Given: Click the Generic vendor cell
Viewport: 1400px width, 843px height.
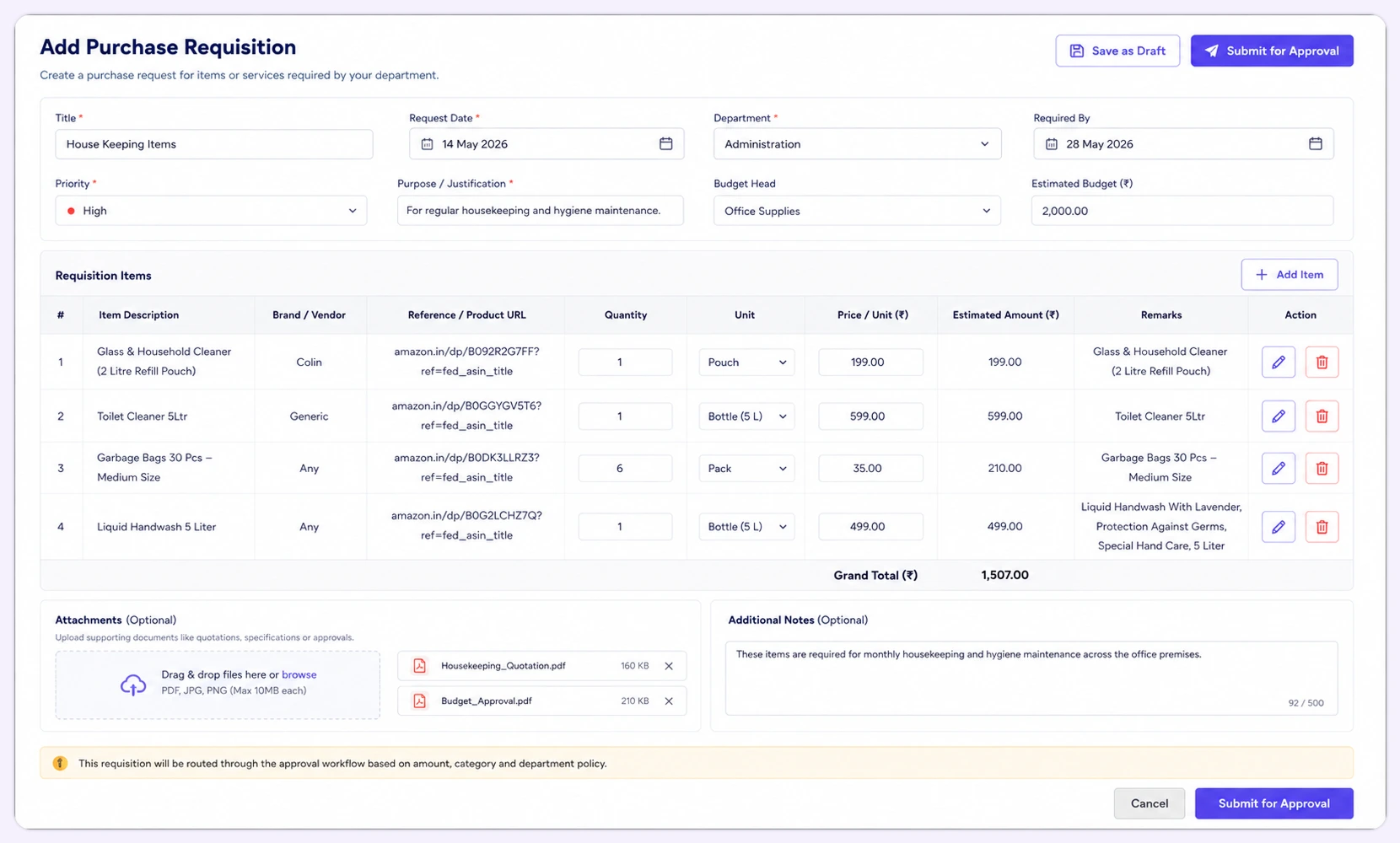Looking at the screenshot, I should 309,416.
